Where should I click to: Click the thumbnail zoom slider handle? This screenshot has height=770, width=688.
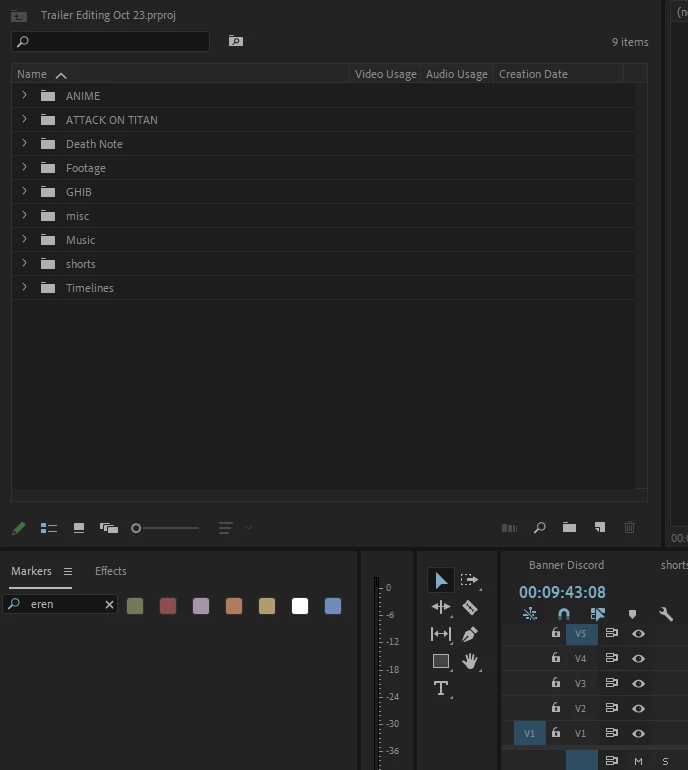coord(136,528)
